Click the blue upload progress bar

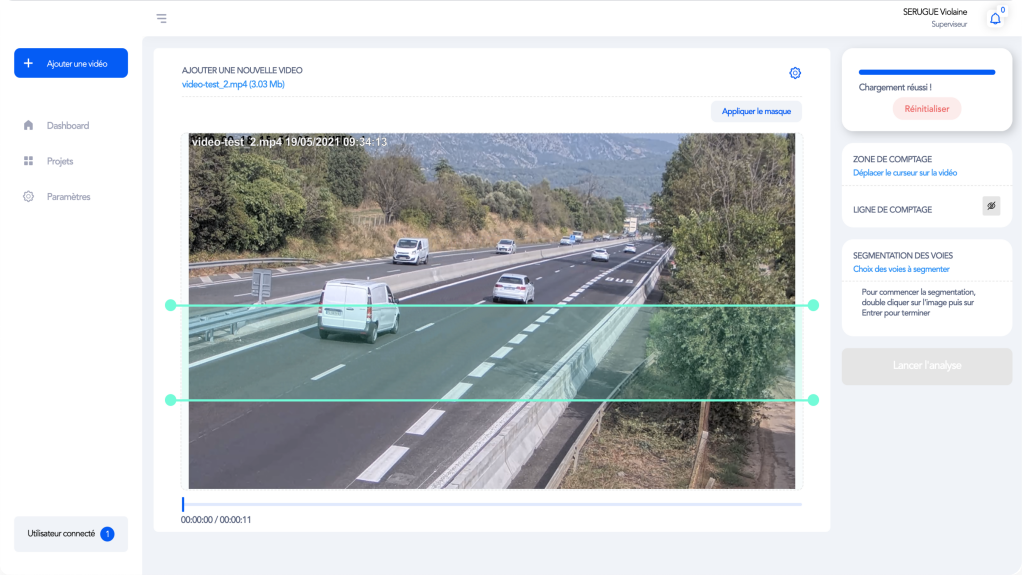927,72
